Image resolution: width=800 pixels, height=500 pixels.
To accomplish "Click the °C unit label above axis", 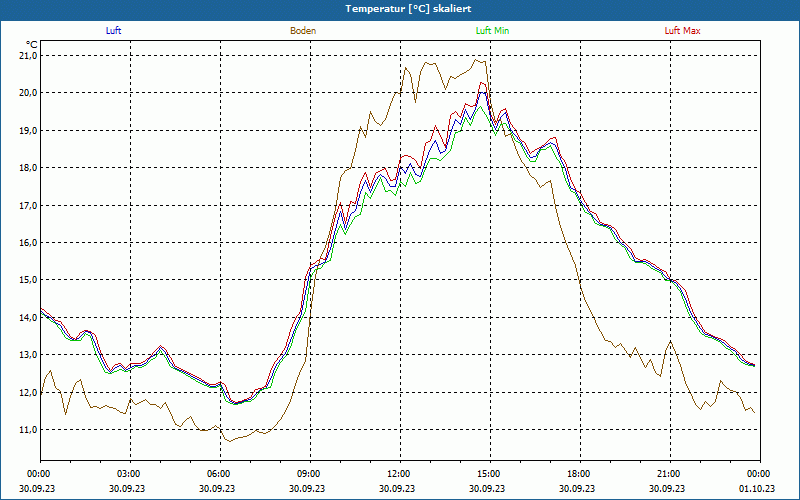I will [32, 45].
